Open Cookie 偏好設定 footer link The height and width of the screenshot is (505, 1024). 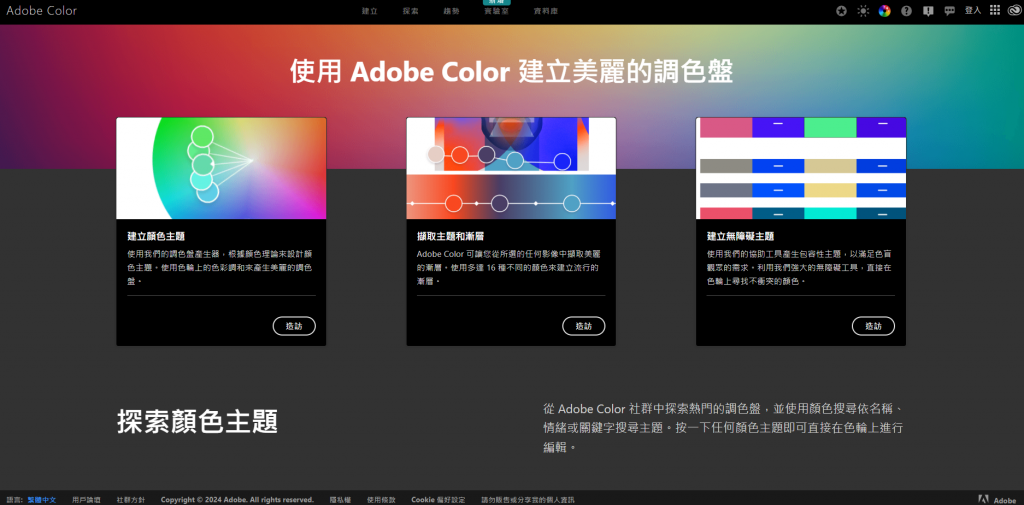(x=438, y=500)
